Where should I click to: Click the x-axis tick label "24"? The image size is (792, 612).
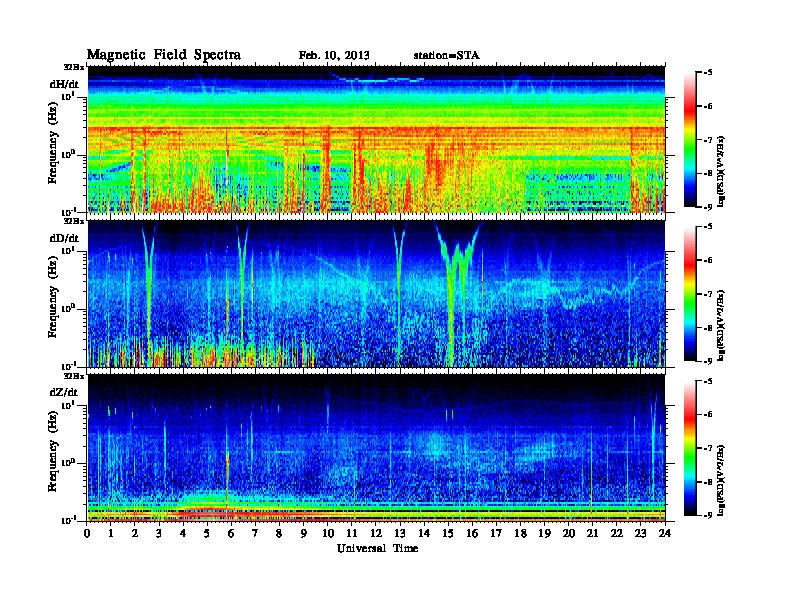click(665, 533)
